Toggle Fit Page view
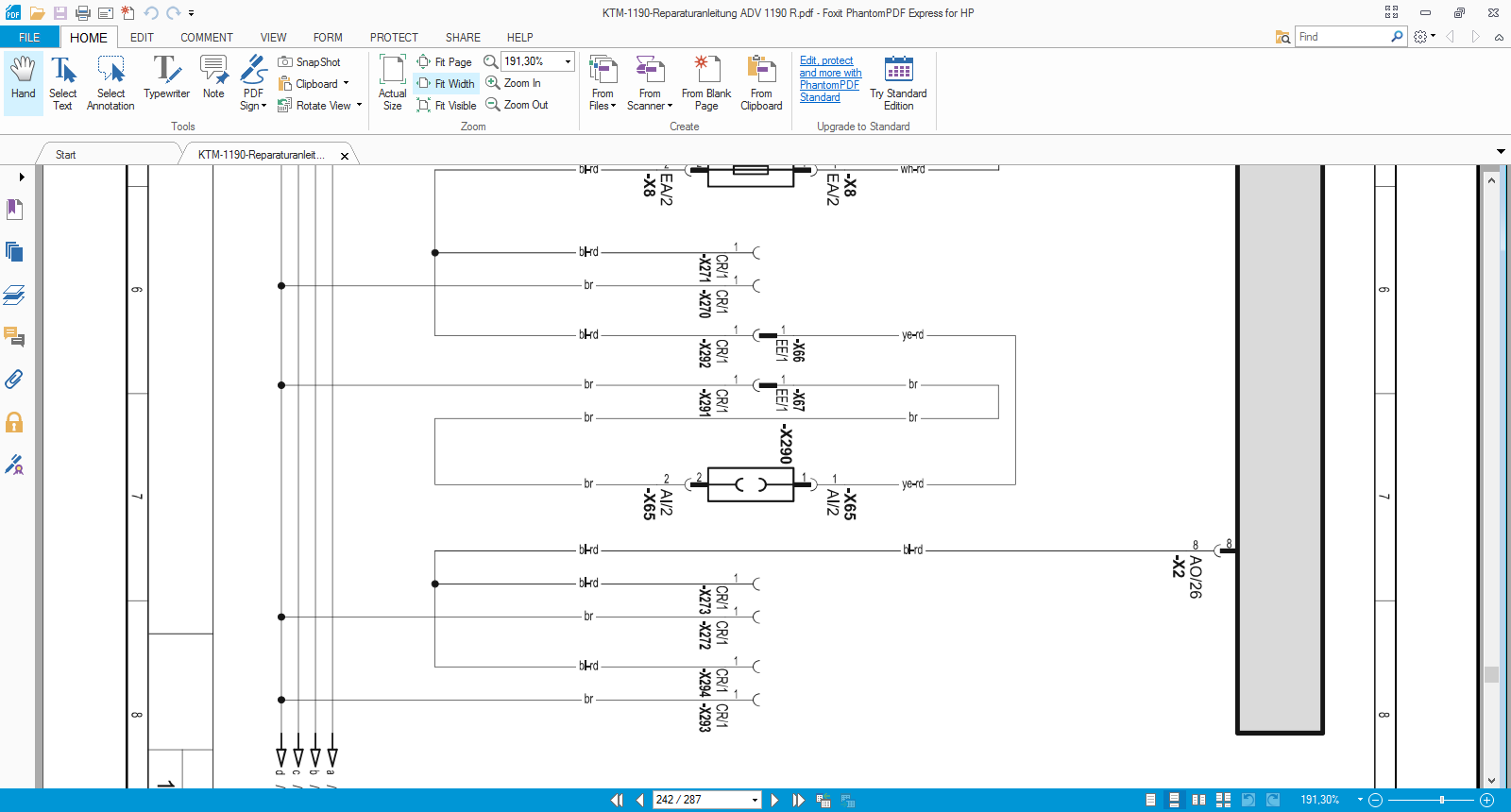 445,62
